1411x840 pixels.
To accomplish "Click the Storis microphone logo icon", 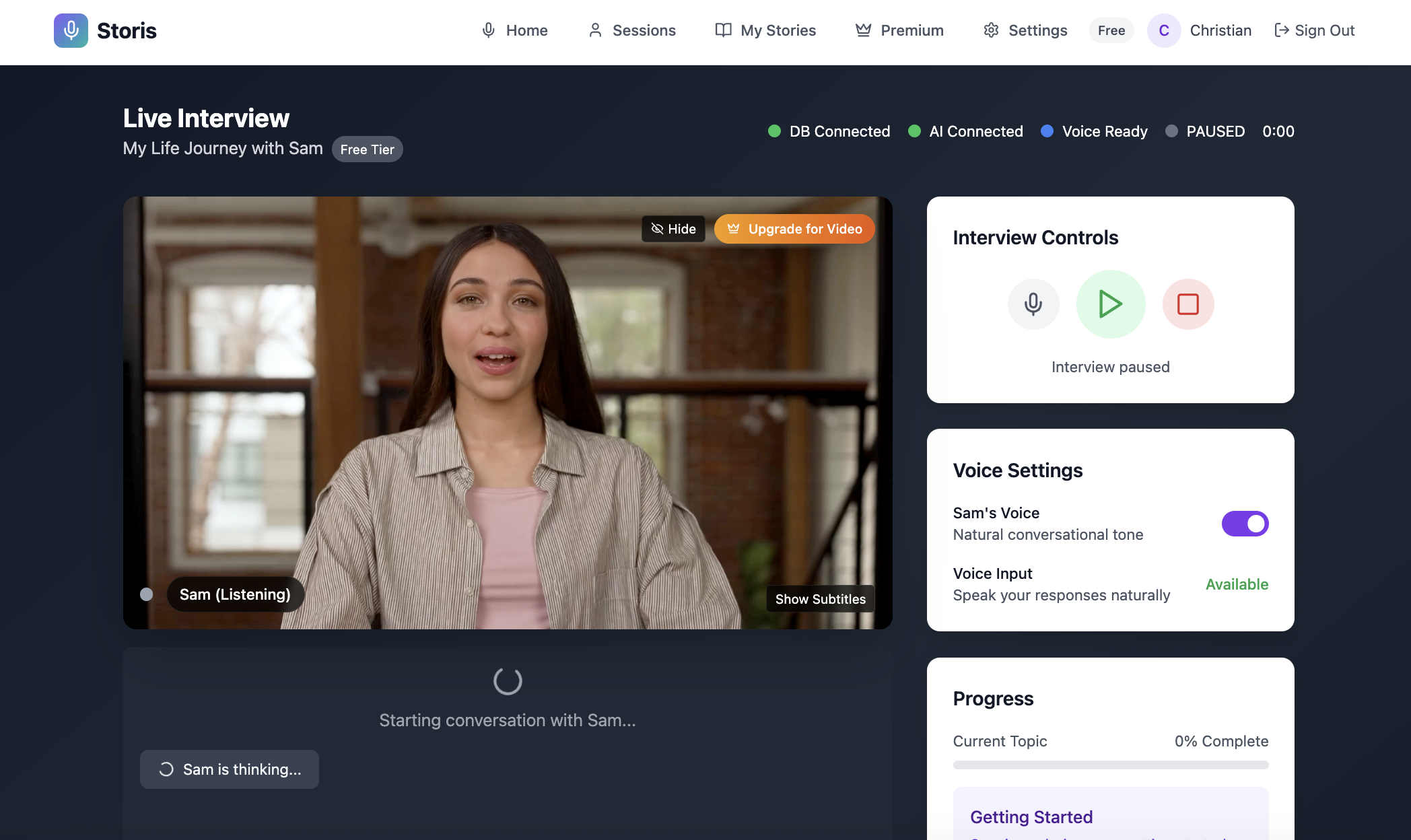I will click(71, 30).
